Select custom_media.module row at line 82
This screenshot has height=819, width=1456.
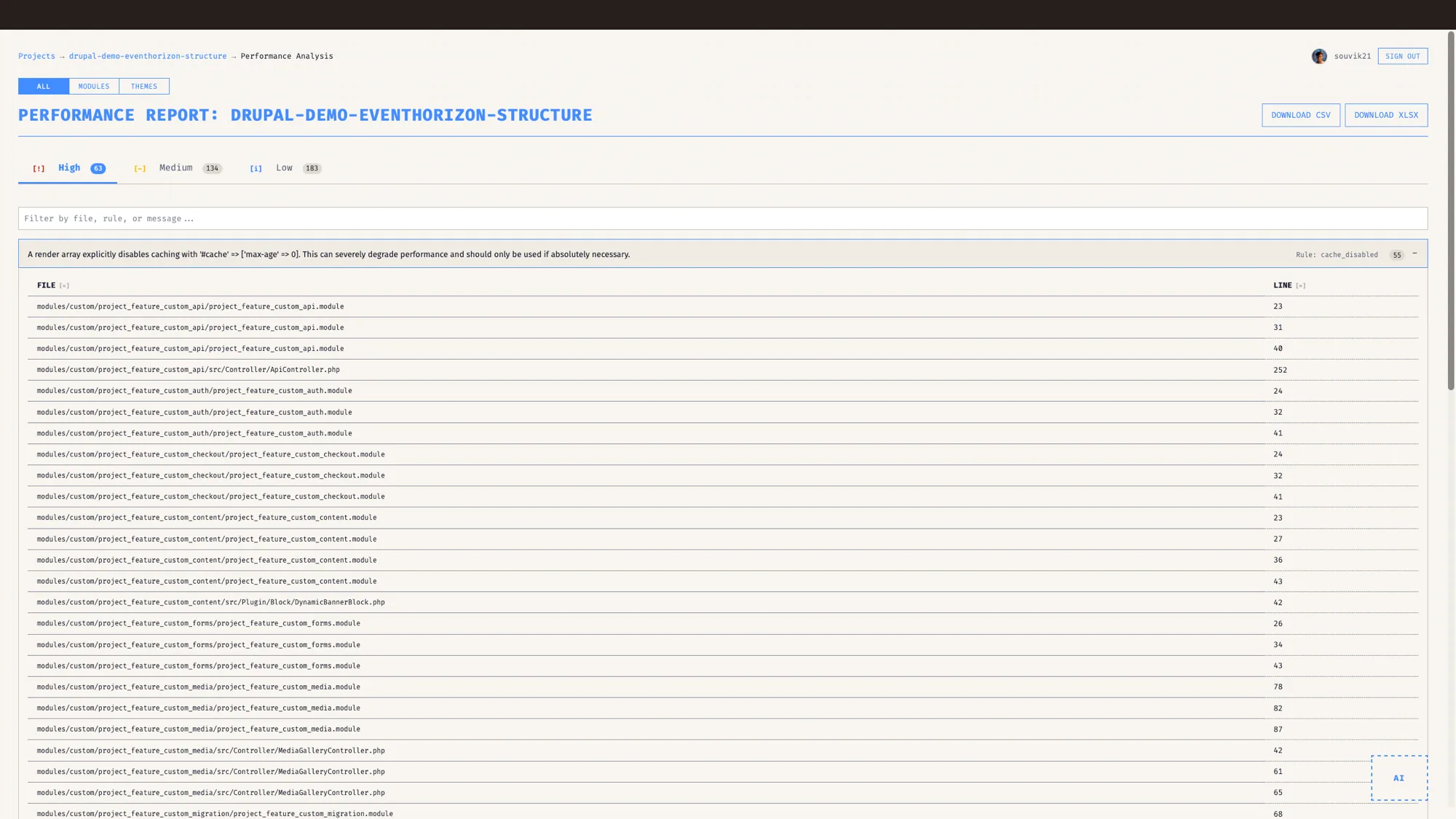723,708
